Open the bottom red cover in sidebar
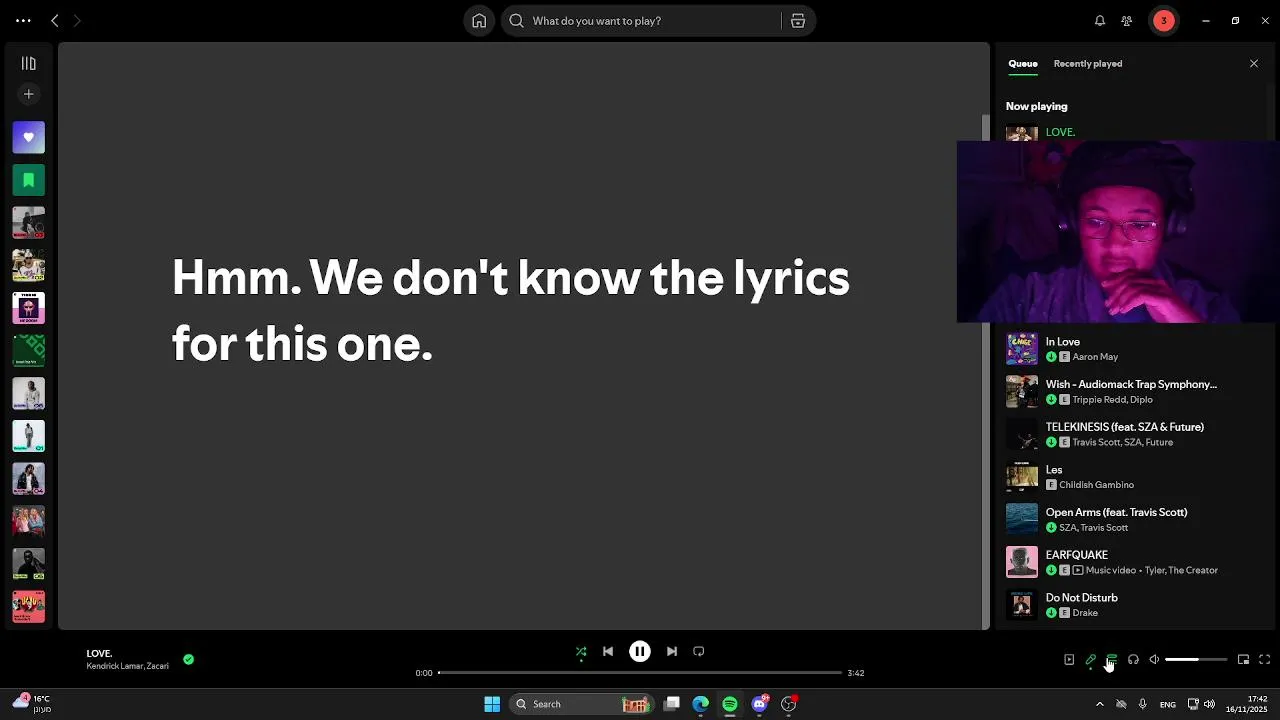 [28, 606]
